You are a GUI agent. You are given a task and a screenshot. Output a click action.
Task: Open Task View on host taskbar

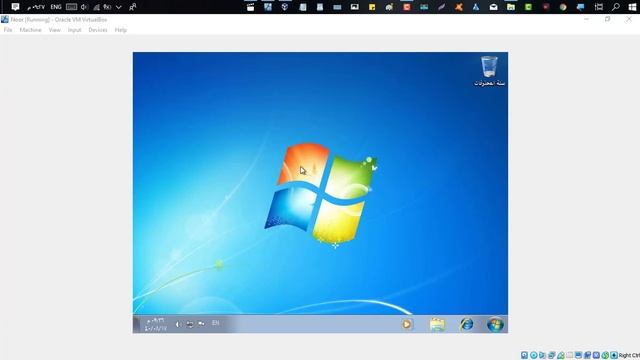(x=598, y=7)
